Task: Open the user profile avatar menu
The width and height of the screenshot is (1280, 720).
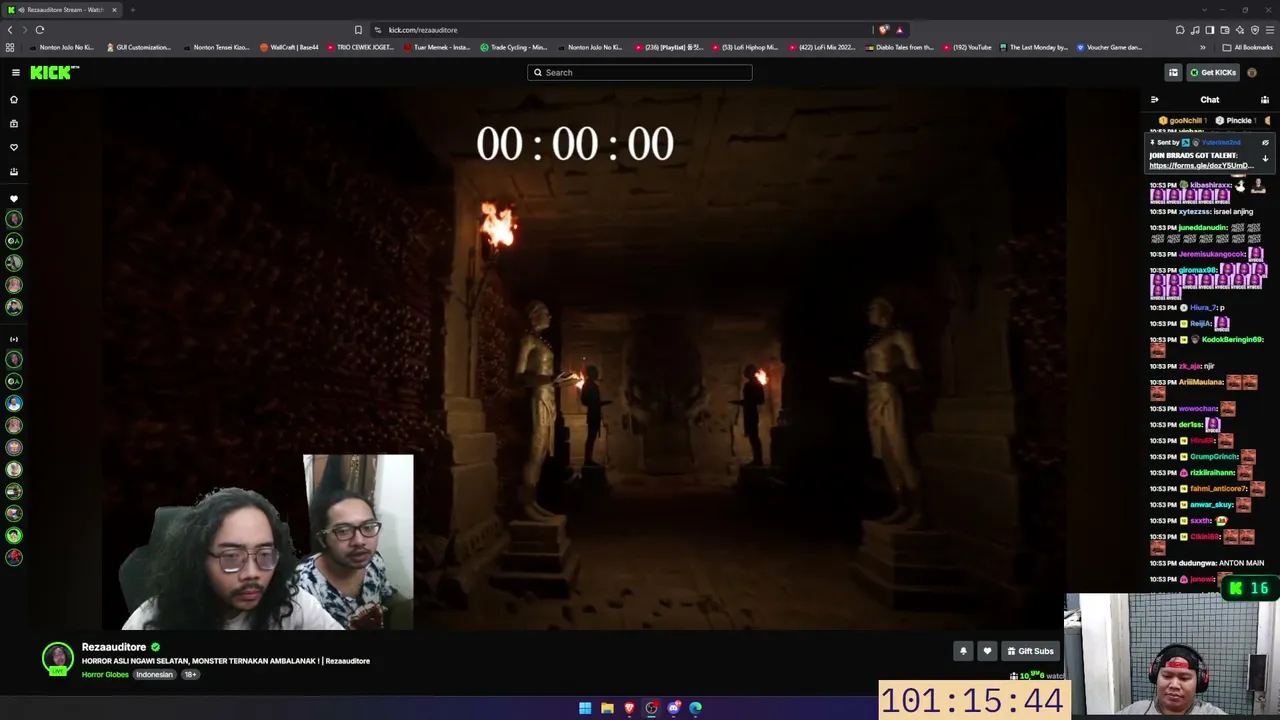Action: (x=1252, y=72)
